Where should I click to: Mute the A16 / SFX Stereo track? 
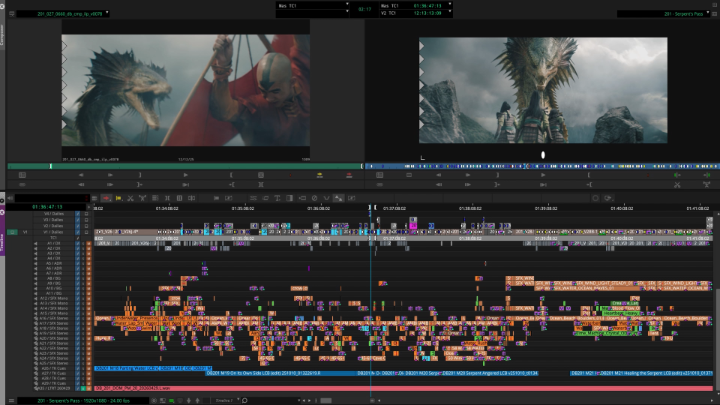(89, 318)
